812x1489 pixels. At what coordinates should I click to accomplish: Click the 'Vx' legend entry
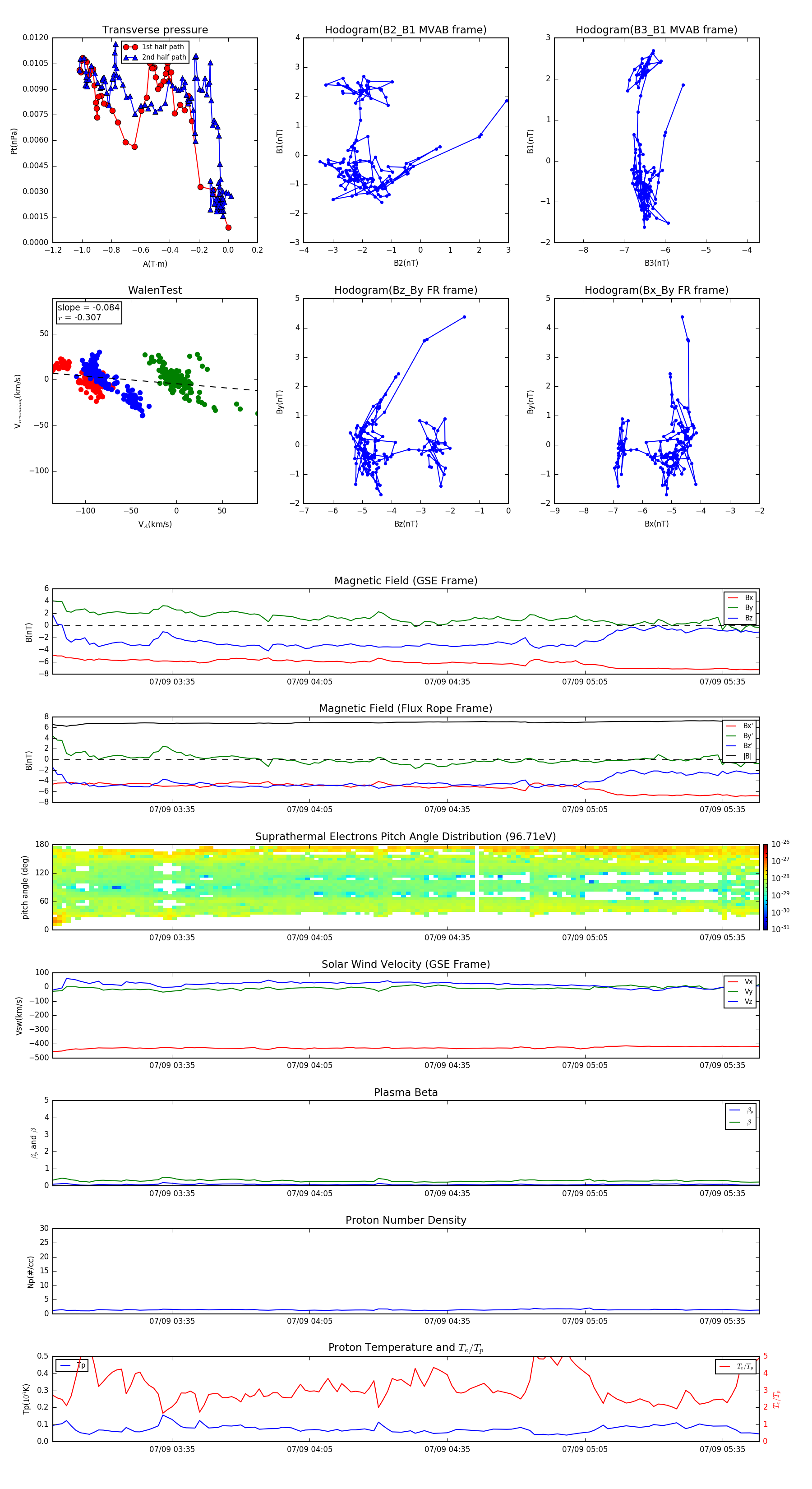click(x=741, y=981)
